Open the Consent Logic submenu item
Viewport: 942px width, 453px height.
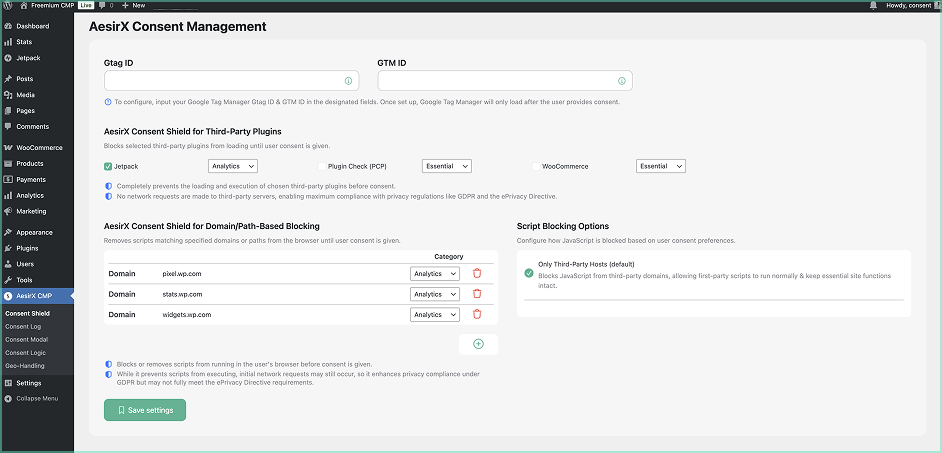click(x=25, y=353)
